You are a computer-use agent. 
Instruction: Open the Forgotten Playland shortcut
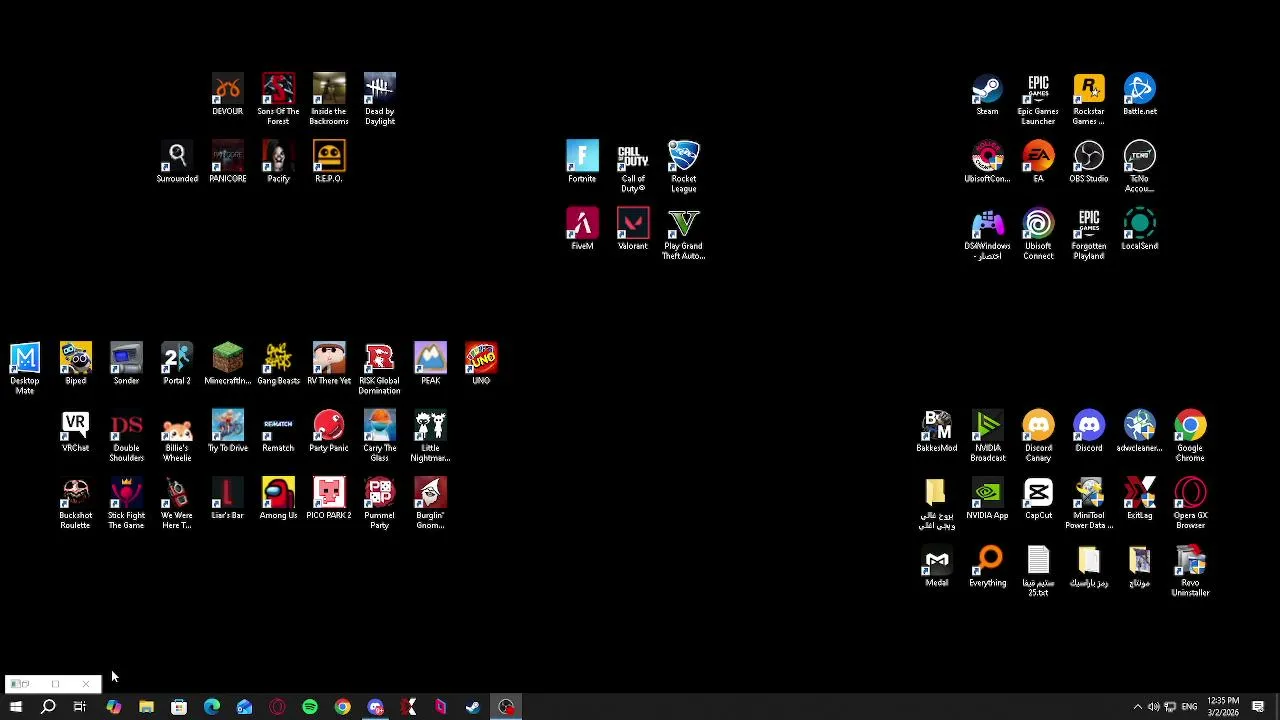[1089, 234]
